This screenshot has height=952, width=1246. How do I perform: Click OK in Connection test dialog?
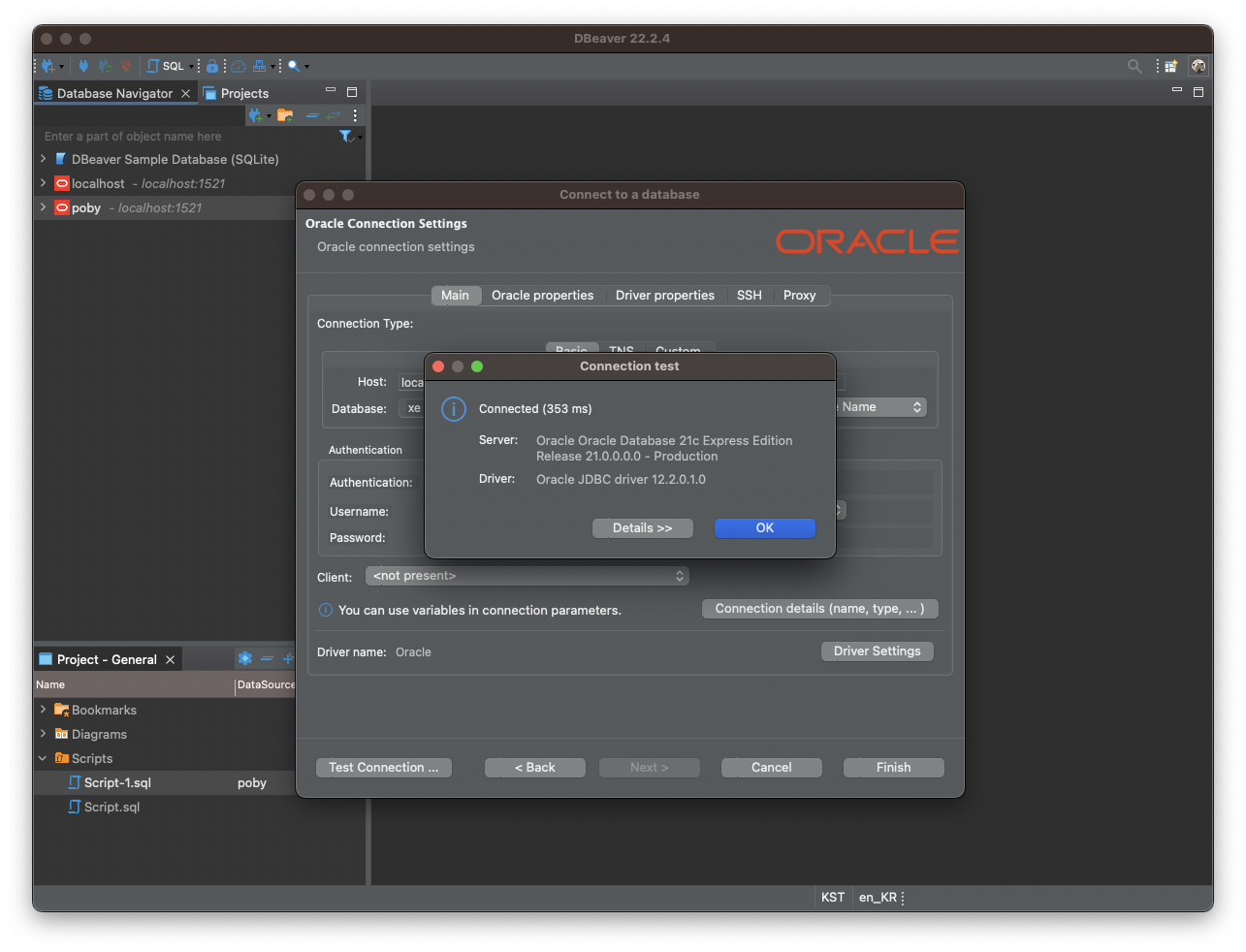[x=765, y=528]
